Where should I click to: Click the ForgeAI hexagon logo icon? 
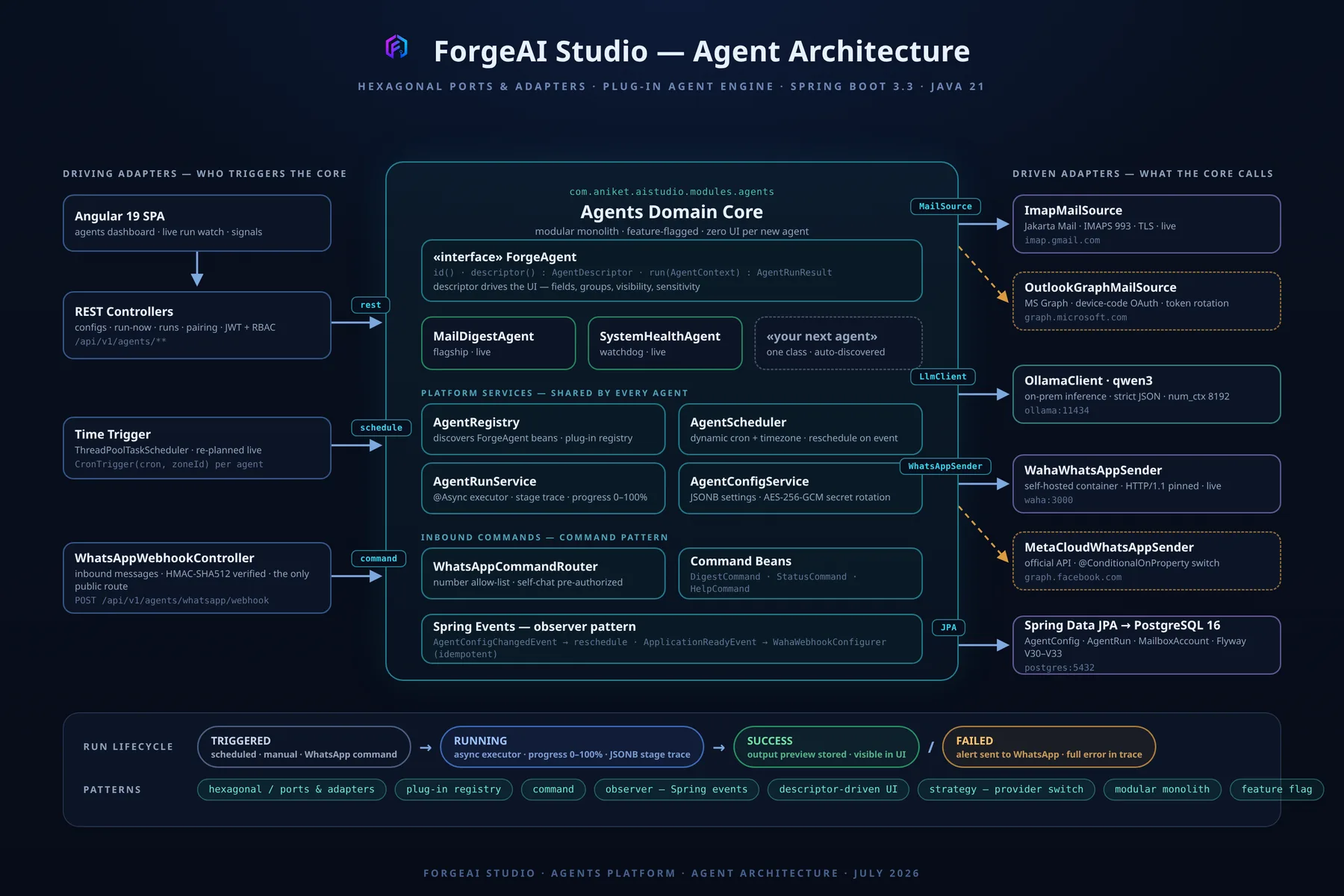pos(396,47)
